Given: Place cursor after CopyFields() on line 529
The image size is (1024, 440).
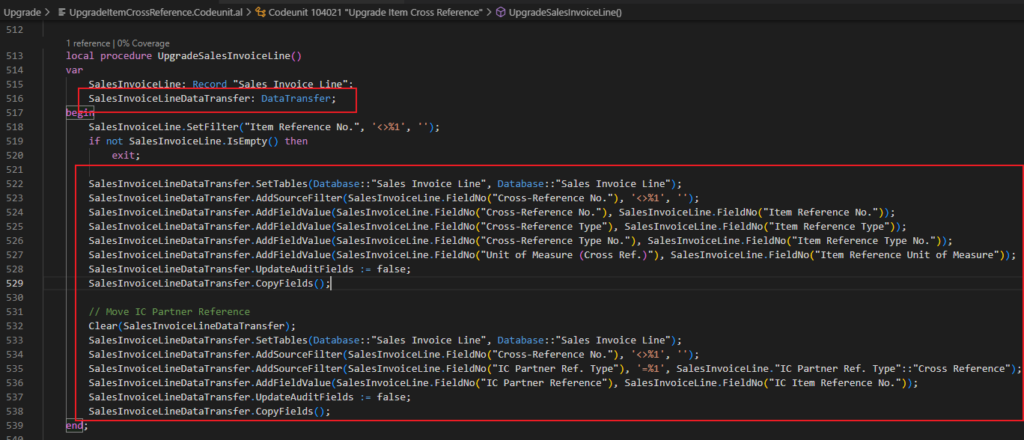Looking at the screenshot, I should tap(331, 284).
